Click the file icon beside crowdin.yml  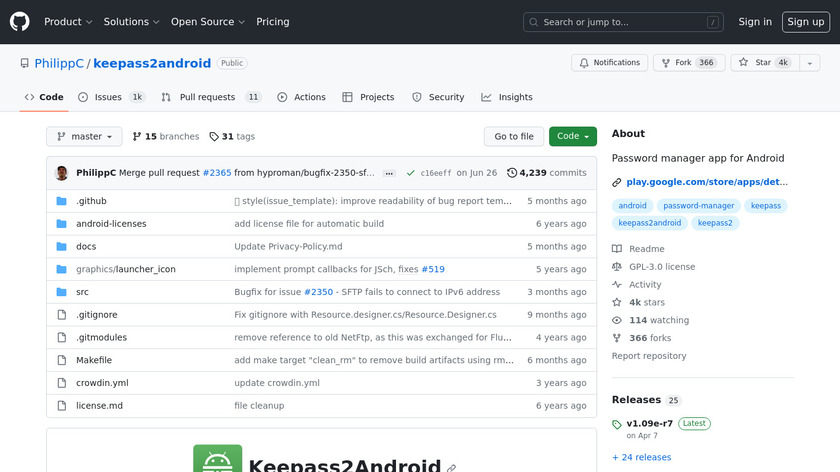coord(62,383)
